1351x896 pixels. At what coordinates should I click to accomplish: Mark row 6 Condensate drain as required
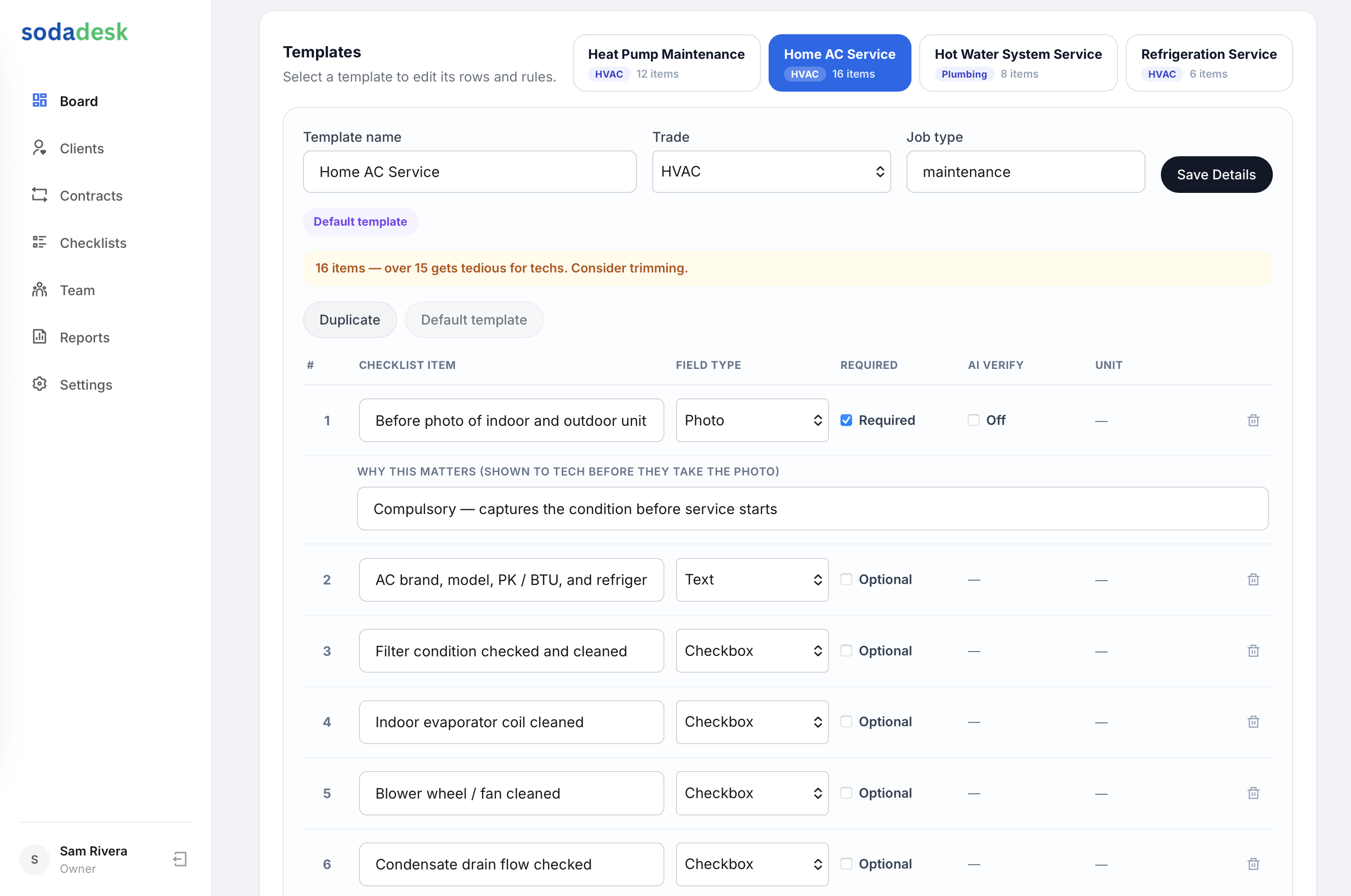click(846, 863)
